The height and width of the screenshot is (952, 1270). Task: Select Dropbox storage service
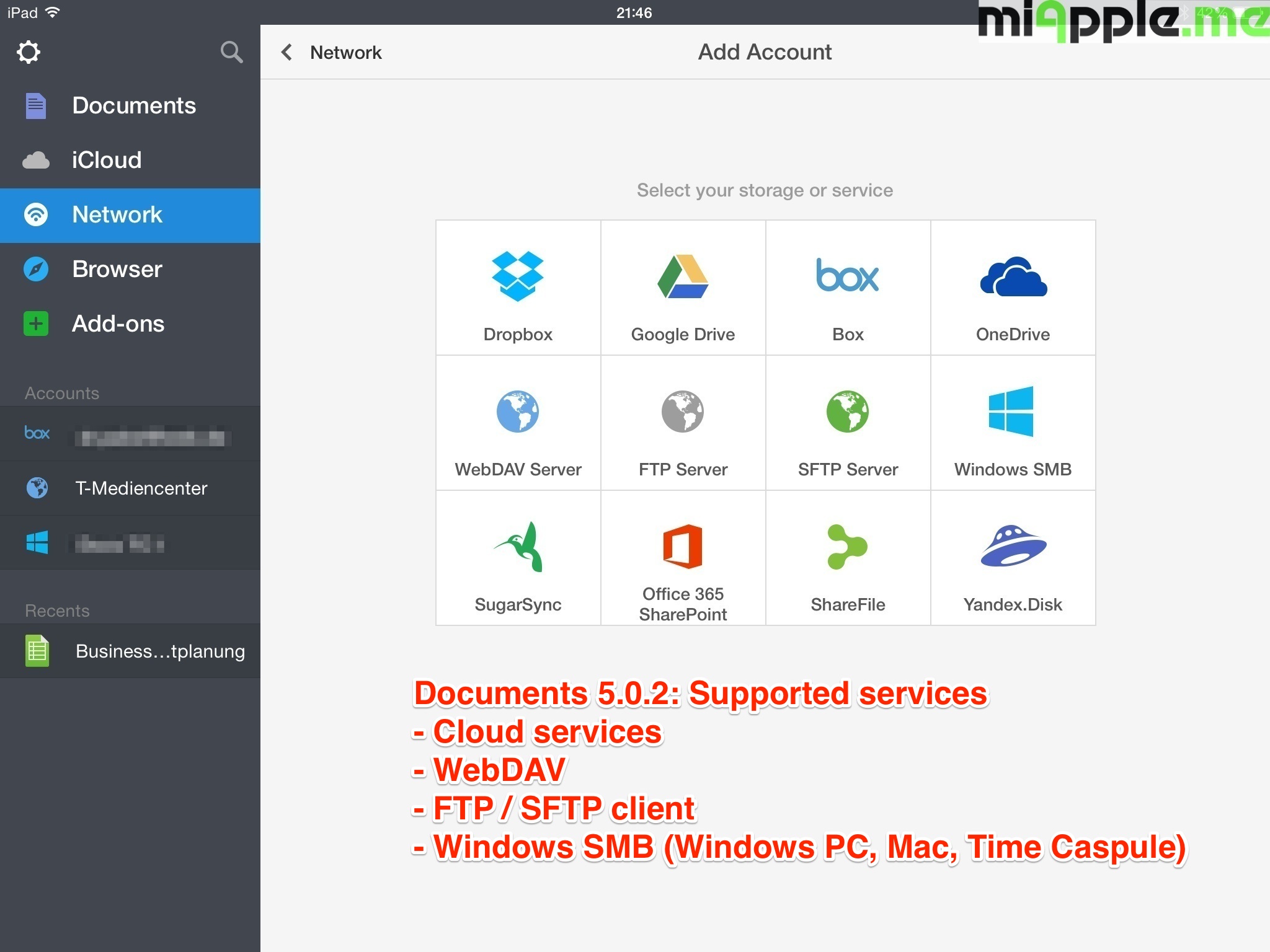tap(518, 288)
